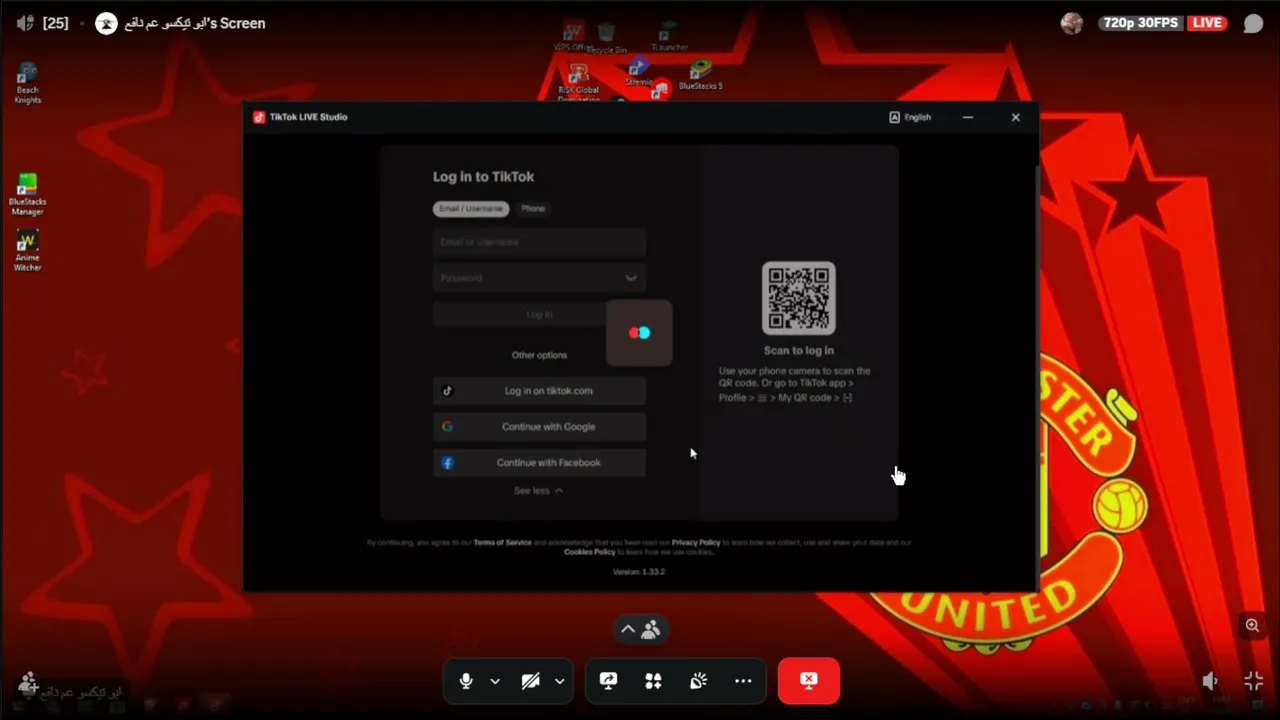Choose Continue with Google
The height and width of the screenshot is (720, 1280).
coord(539,427)
